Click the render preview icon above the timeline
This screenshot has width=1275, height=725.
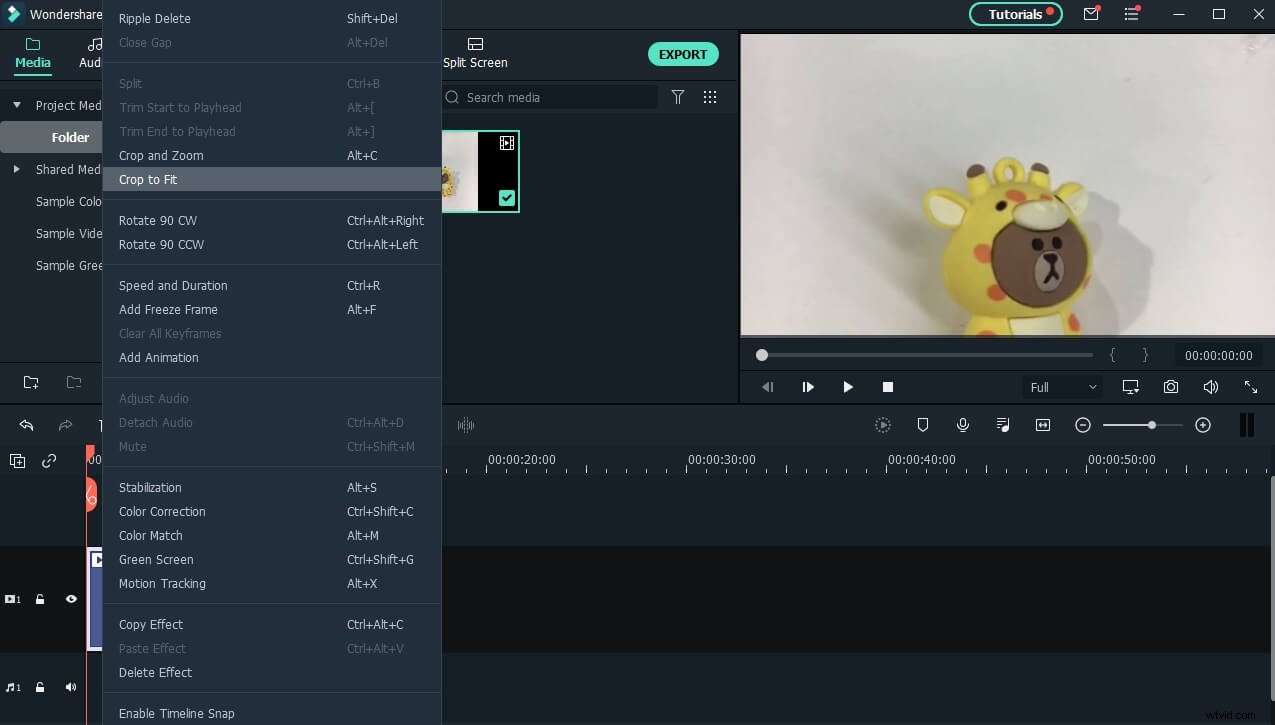pos(883,424)
